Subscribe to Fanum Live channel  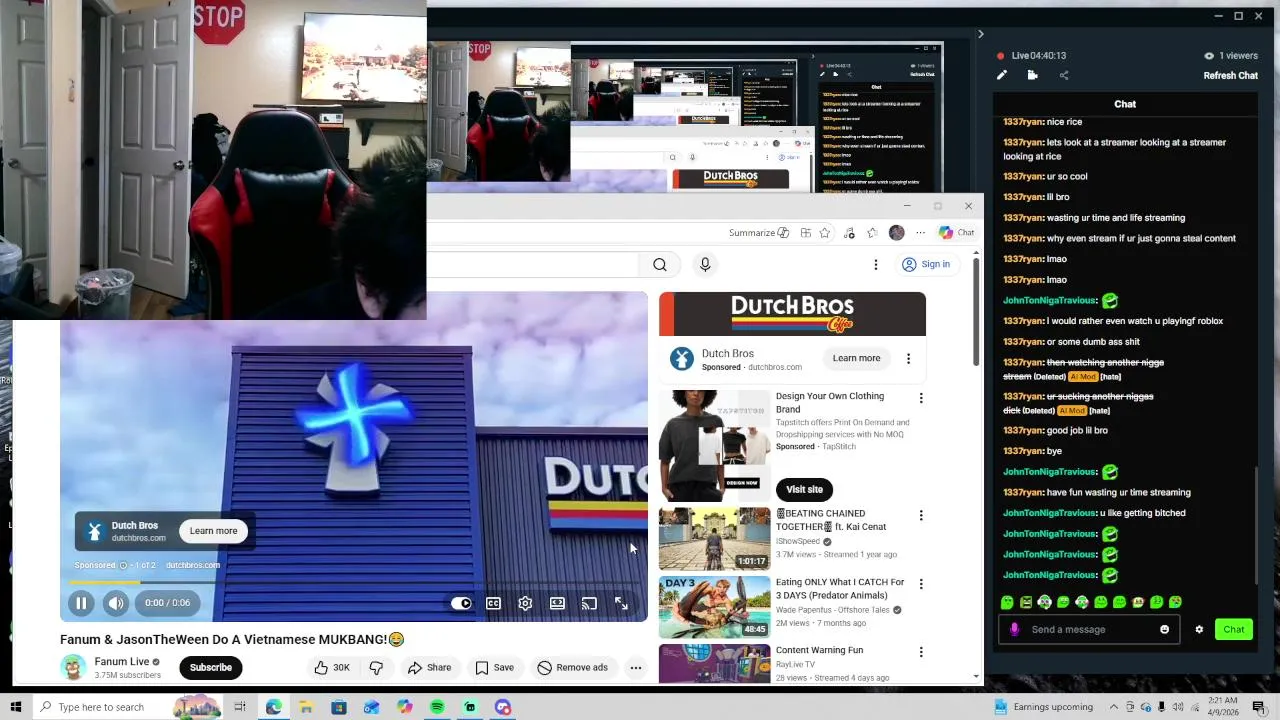(211, 667)
